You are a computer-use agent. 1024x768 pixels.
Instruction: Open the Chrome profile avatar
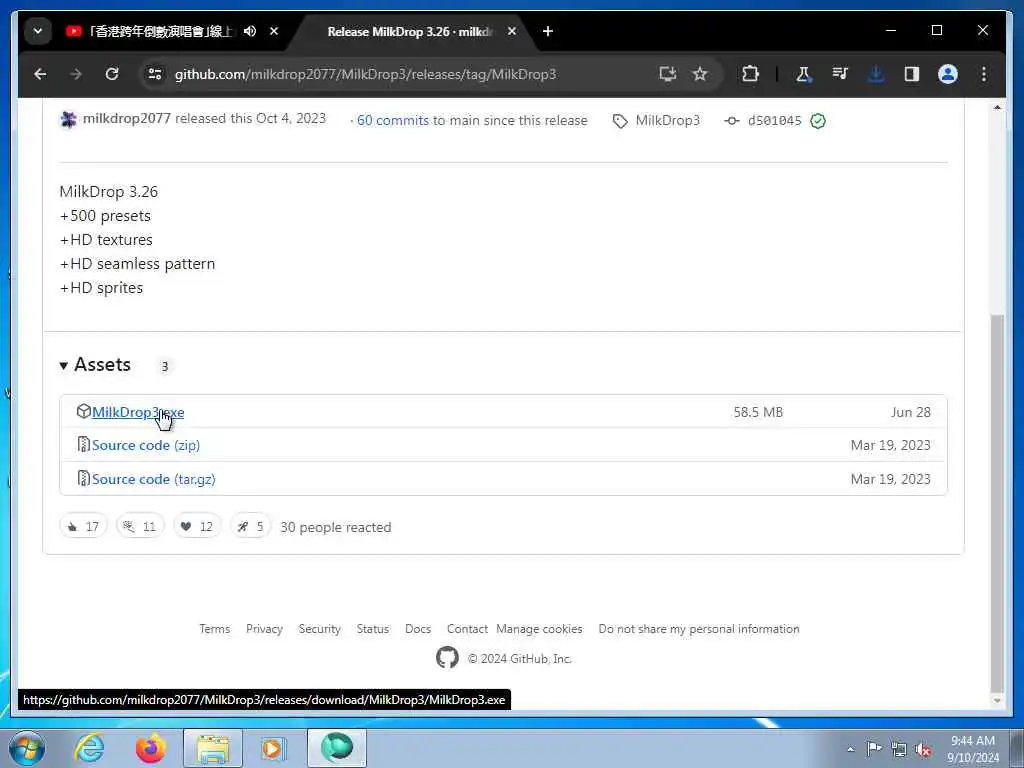(x=948, y=74)
